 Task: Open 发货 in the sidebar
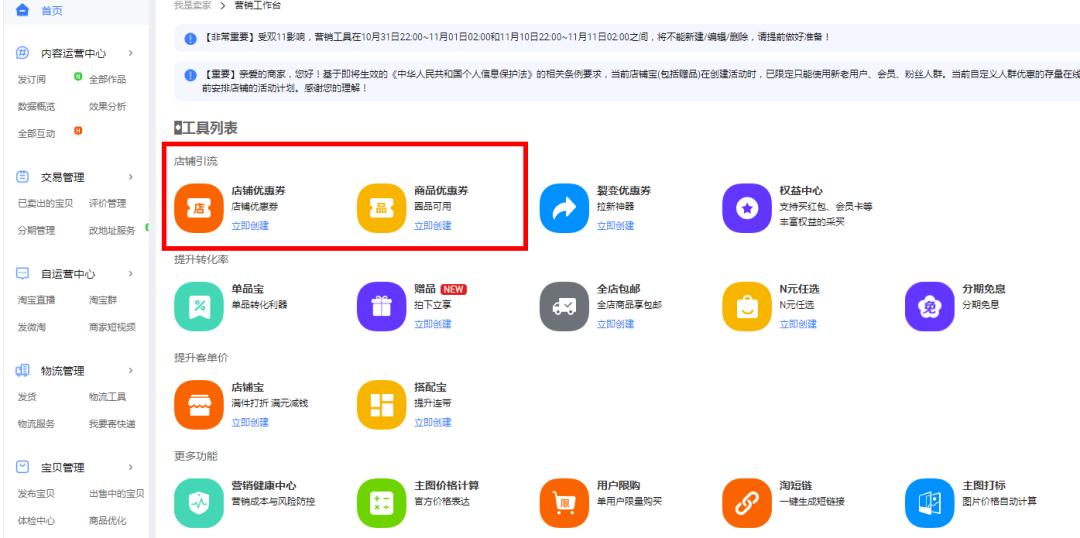(x=27, y=397)
